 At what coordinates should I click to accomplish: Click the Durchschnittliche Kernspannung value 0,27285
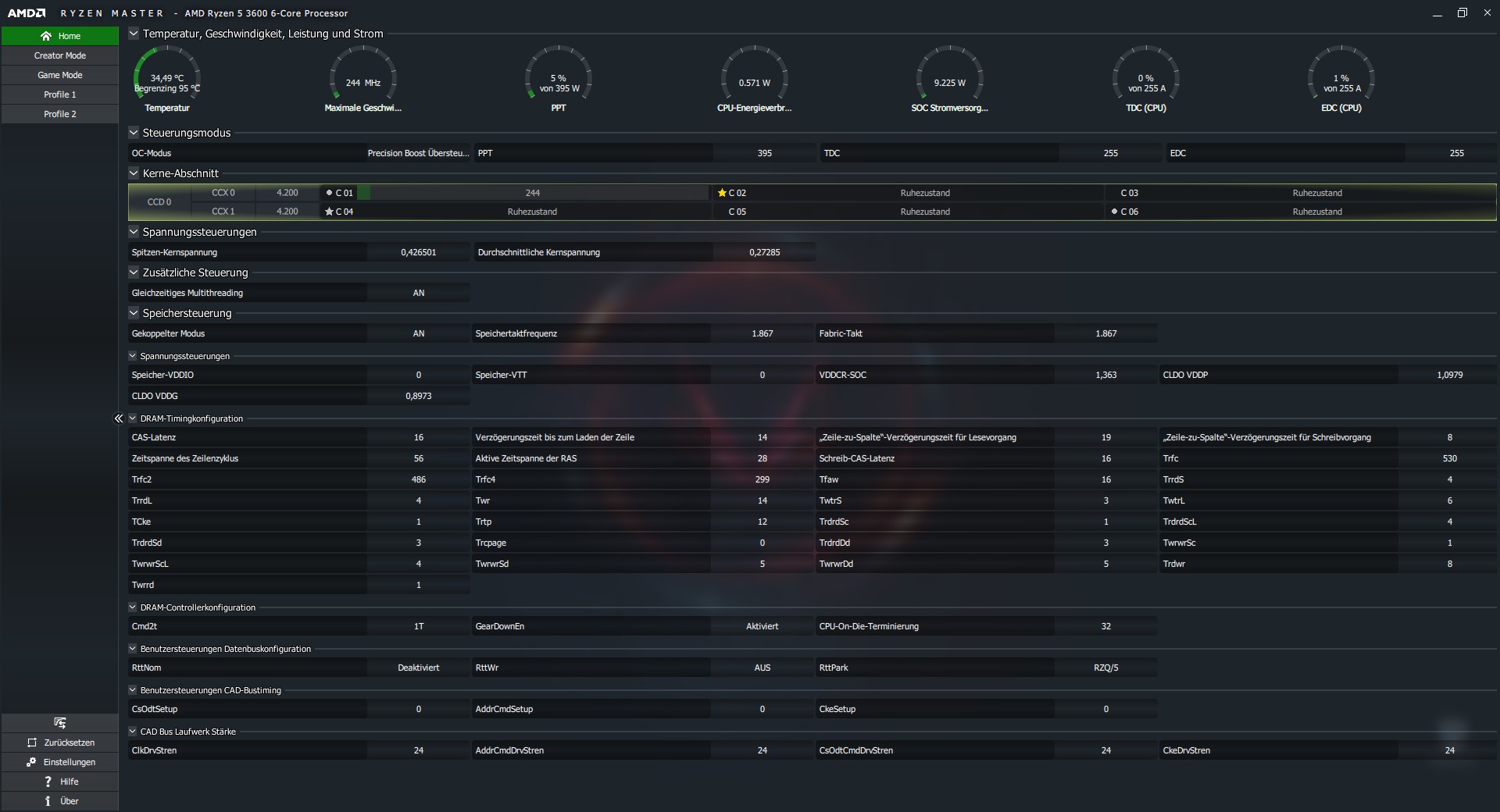[765, 252]
